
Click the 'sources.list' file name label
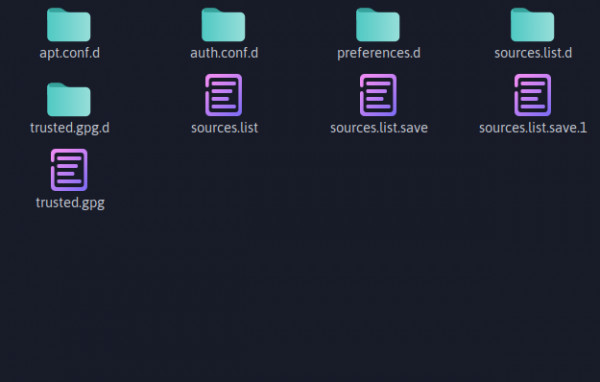[225, 128]
